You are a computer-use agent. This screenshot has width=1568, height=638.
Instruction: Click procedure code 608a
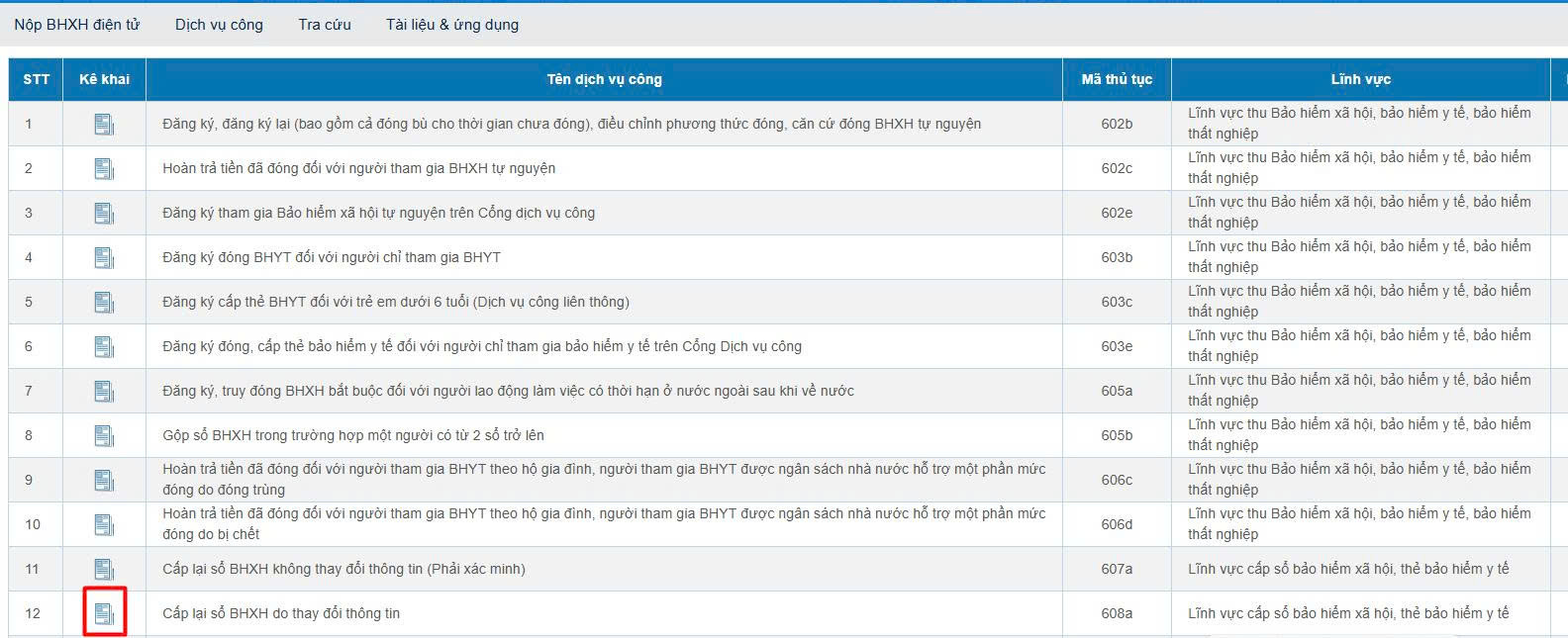[1117, 613]
